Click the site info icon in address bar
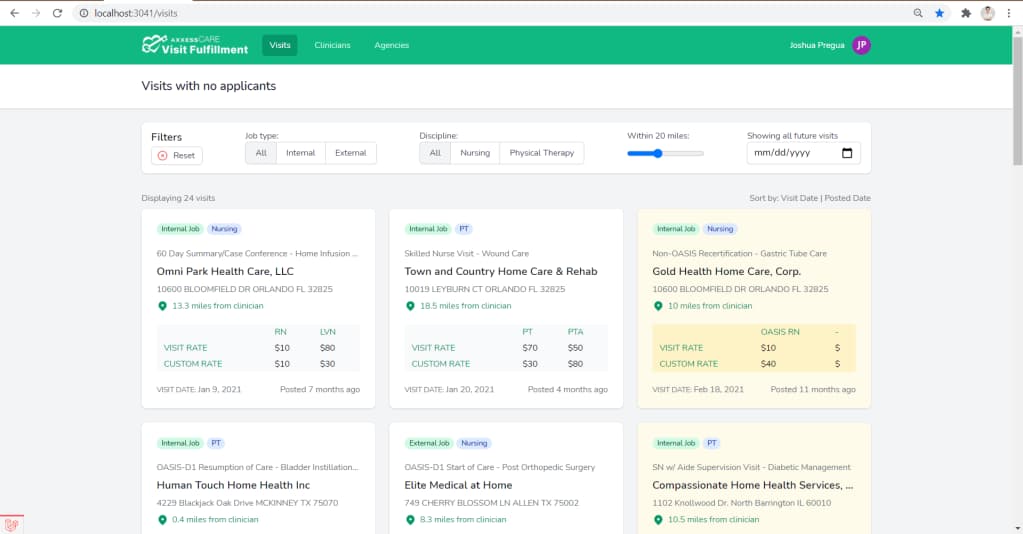The image size is (1023, 534). (x=84, y=13)
